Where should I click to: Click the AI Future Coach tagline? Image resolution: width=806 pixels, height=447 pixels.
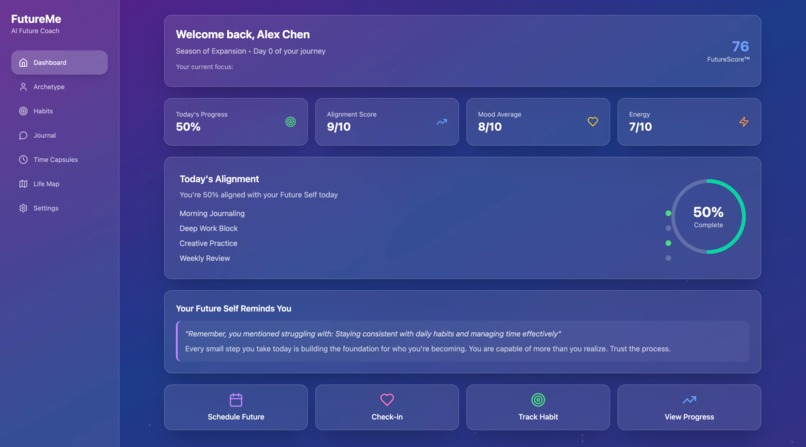[35, 31]
